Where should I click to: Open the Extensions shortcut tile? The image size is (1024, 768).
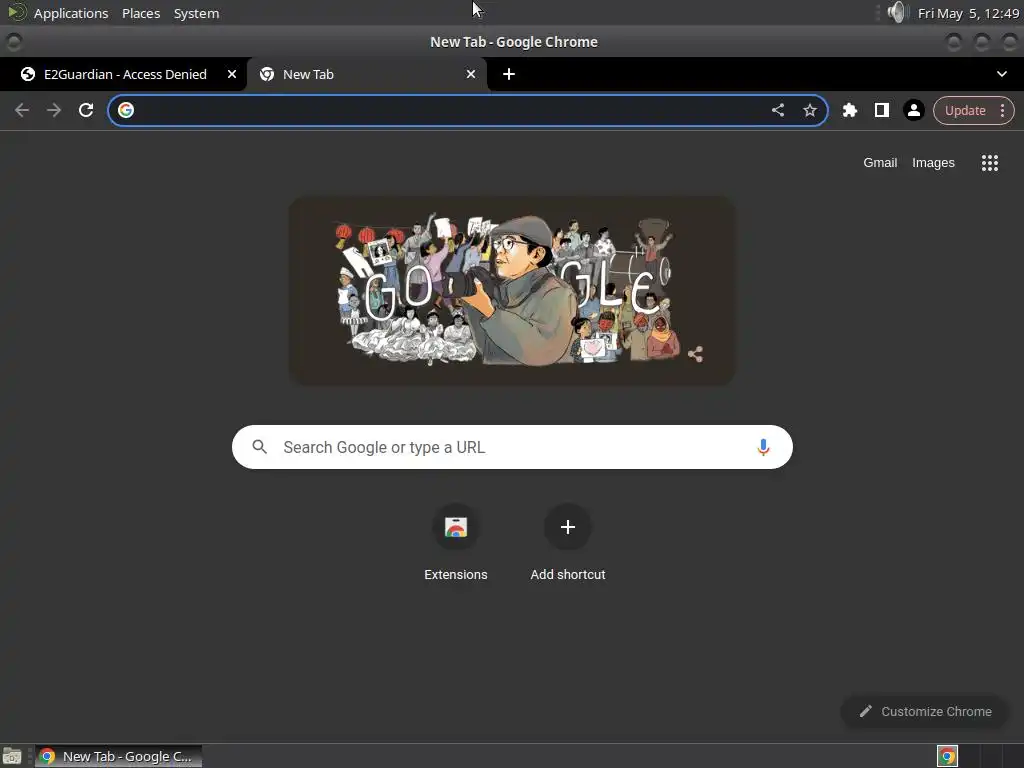[456, 543]
